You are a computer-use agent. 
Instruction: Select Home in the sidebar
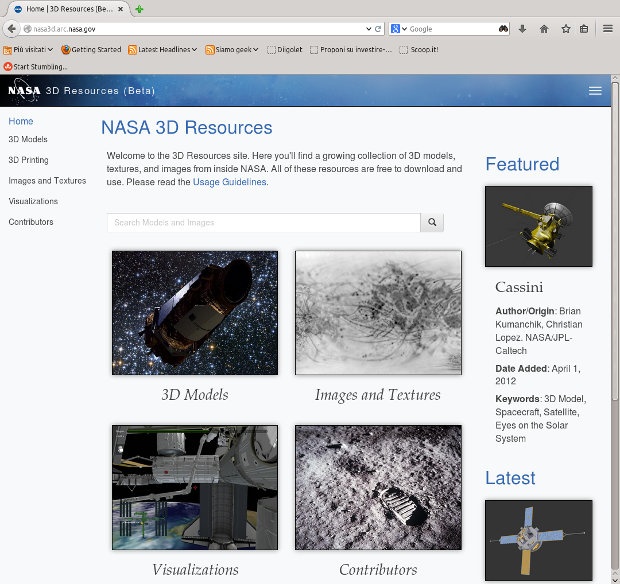[x=21, y=121]
